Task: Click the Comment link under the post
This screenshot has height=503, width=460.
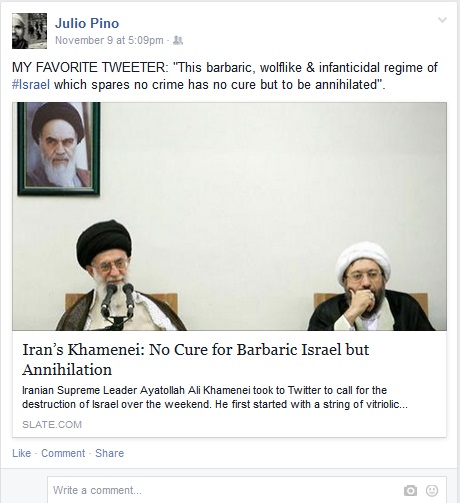Action: [63, 453]
